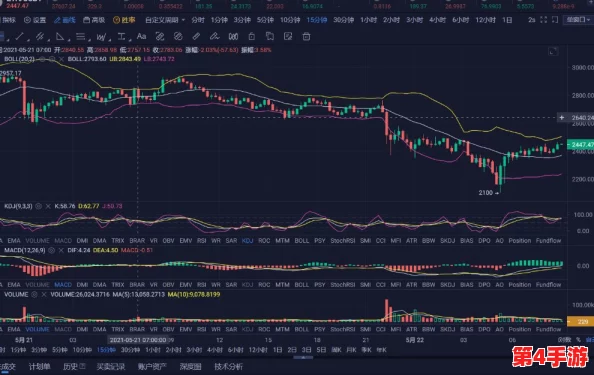Select the wave pattern drawing tool
The image size is (594, 375).
point(101,37)
